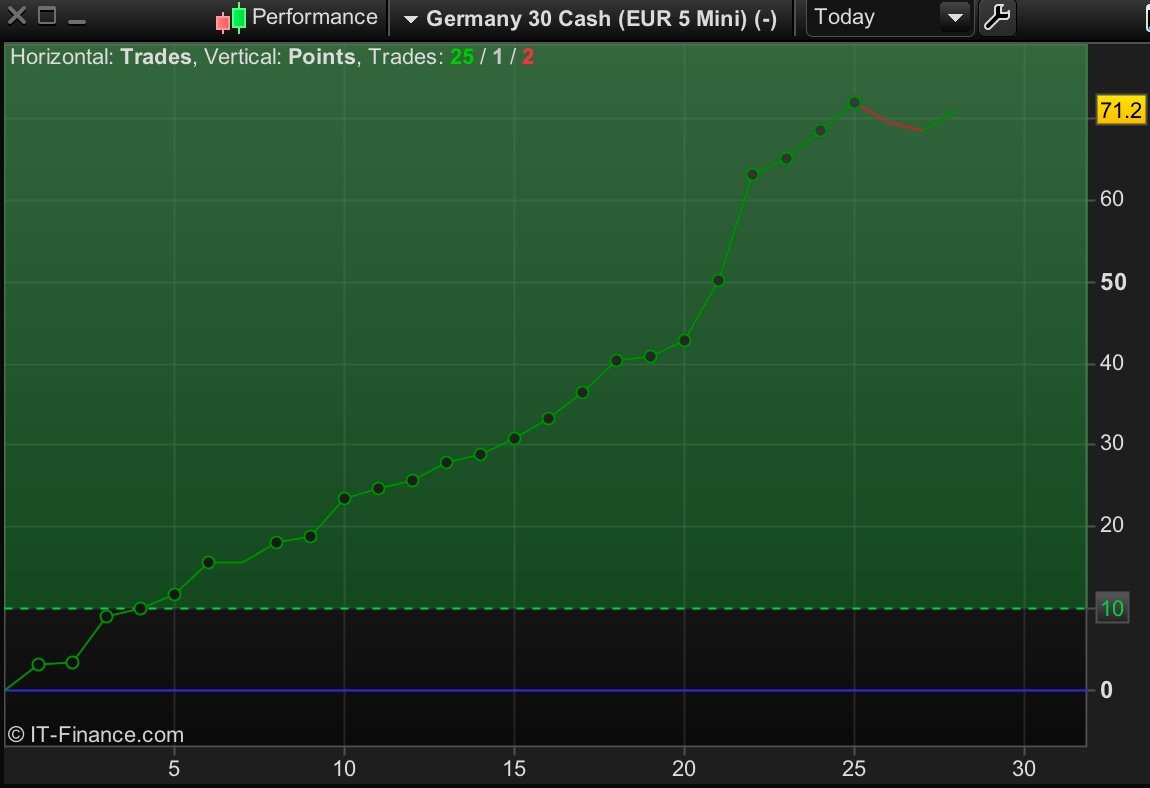The height and width of the screenshot is (788, 1150).
Task: Close the performance window
Action: coord(17,15)
